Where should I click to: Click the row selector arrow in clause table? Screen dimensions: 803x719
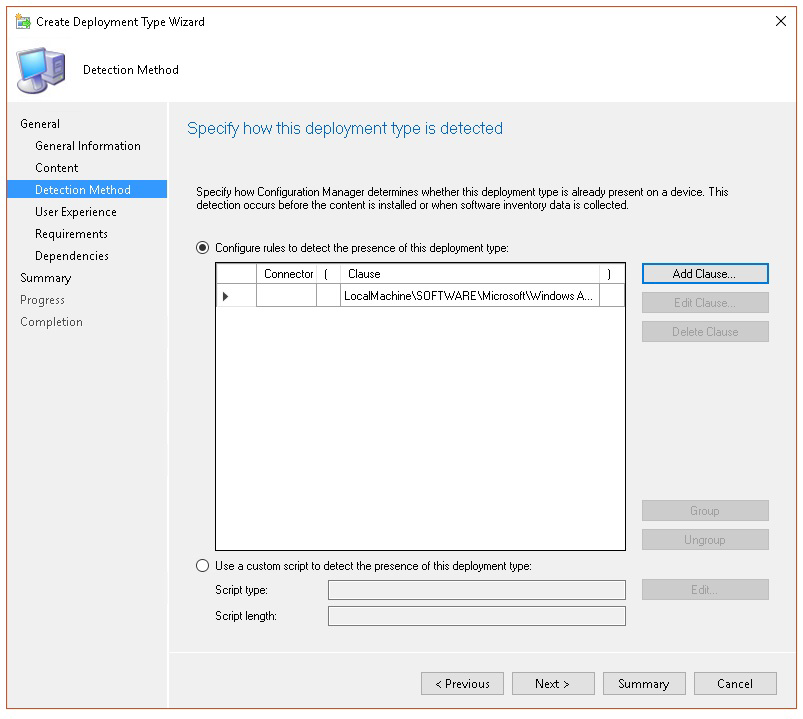[225, 296]
